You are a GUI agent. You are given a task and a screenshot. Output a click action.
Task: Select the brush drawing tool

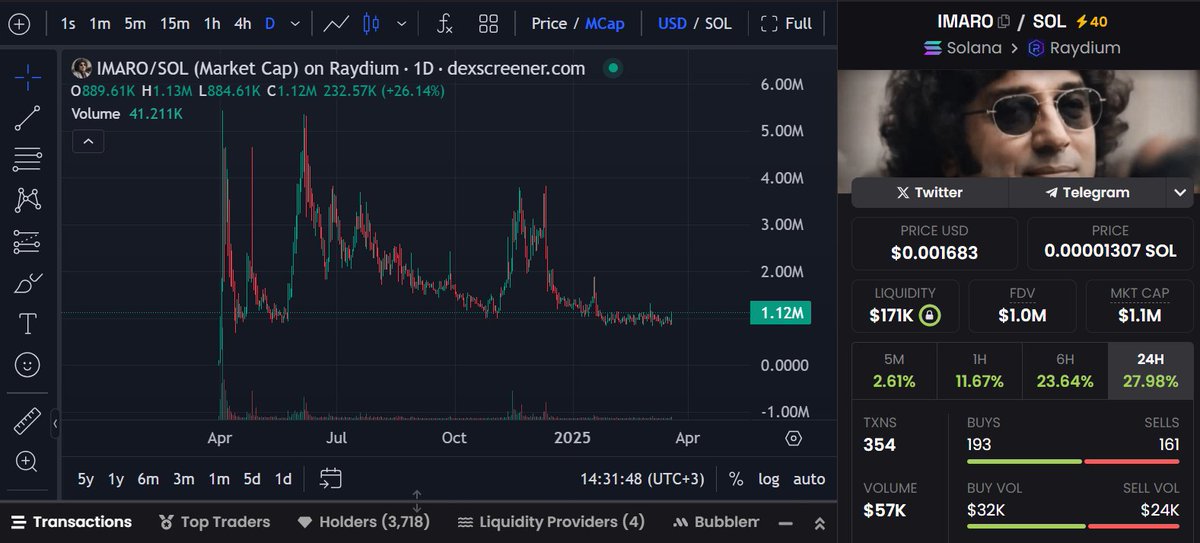click(28, 283)
